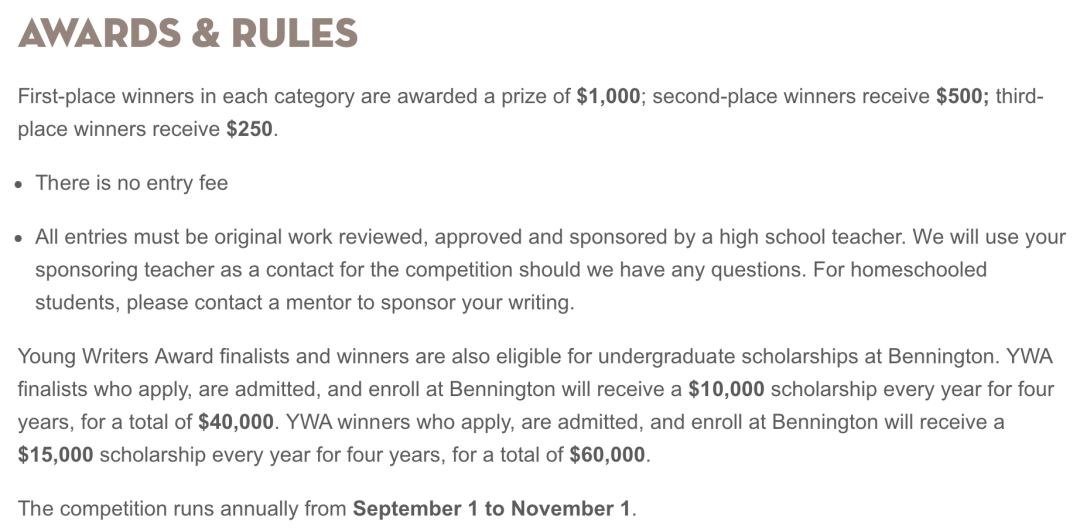Click the bold $250 third-place amount
Screen dimensions: 1080x532
[x=250, y=130]
